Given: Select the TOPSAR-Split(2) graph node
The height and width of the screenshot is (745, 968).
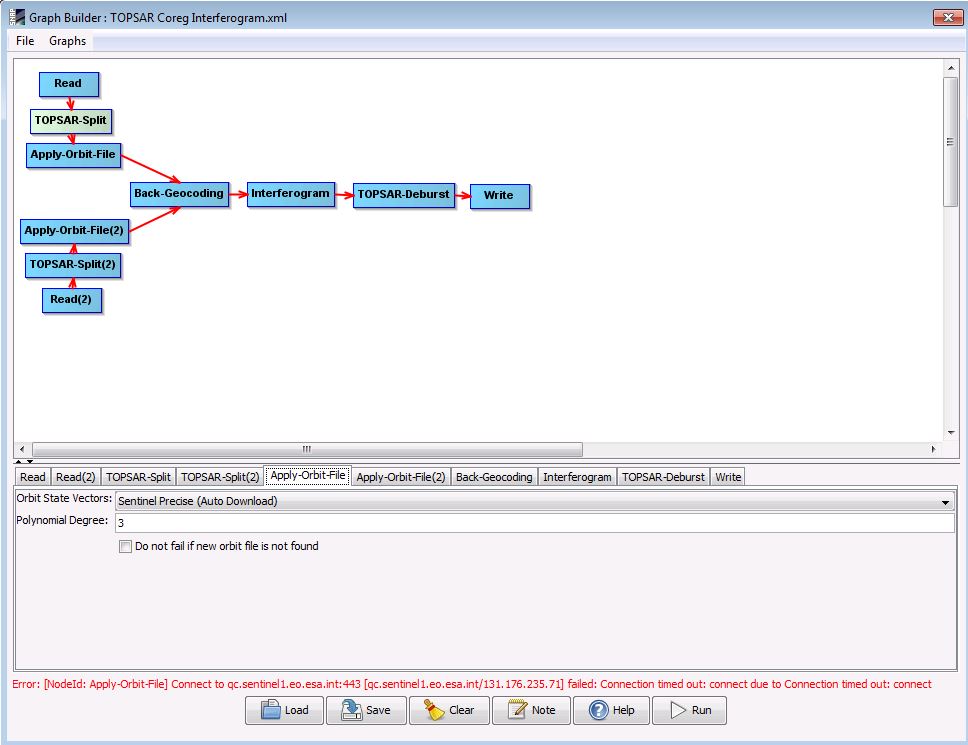Looking at the screenshot, I should 73,265.
